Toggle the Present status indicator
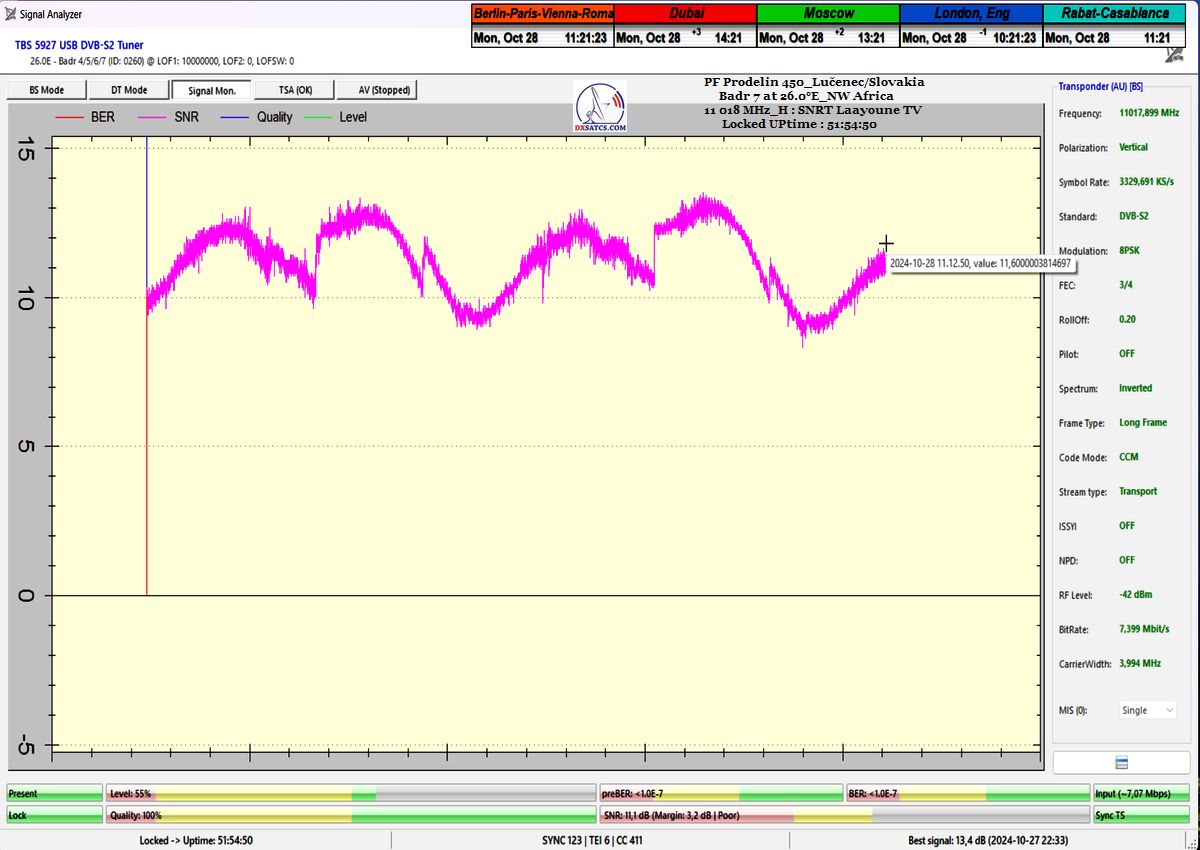This screenshot has height=850, width=1200. 54,794
